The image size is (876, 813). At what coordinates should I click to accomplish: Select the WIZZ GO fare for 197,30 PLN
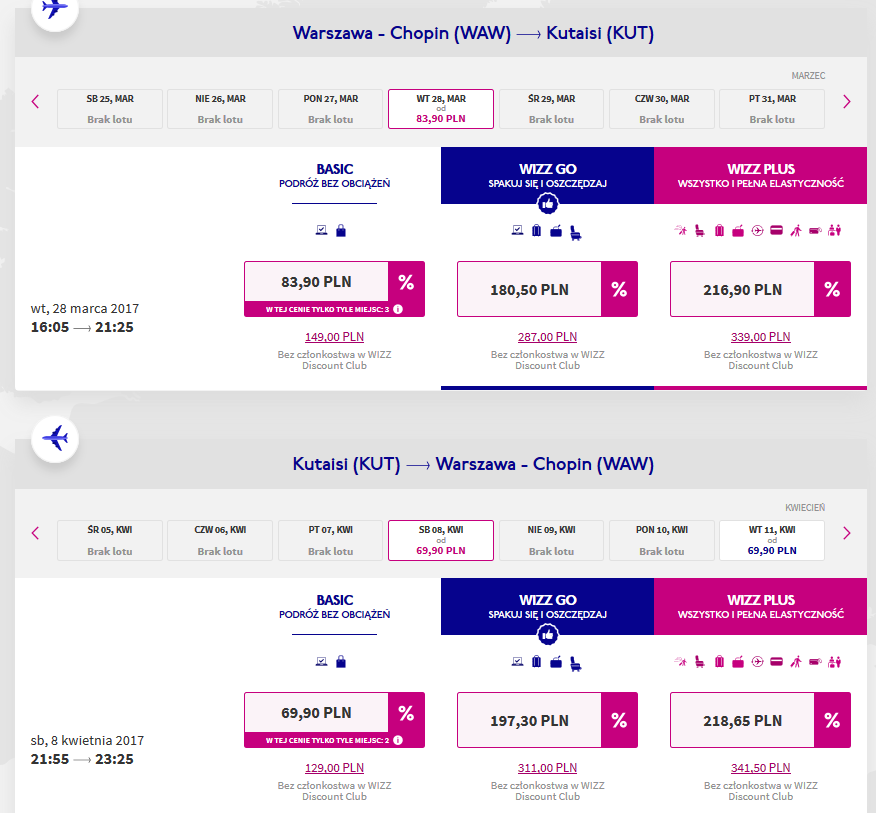pos(548,720)
